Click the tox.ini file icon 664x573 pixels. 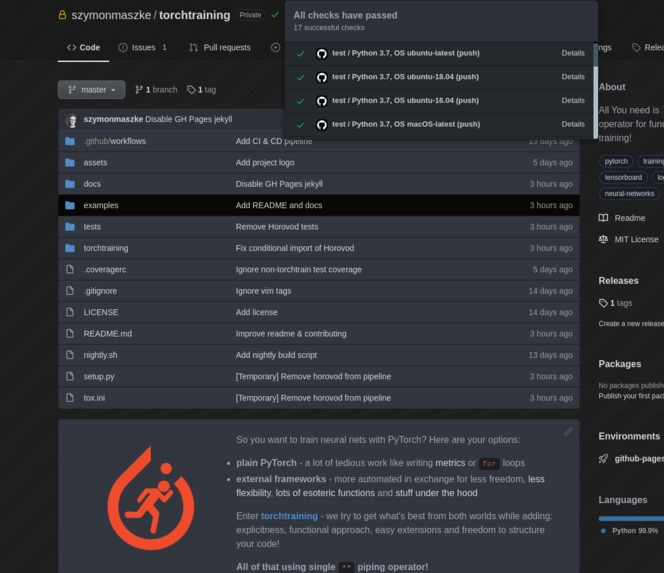tap(70, 398)
